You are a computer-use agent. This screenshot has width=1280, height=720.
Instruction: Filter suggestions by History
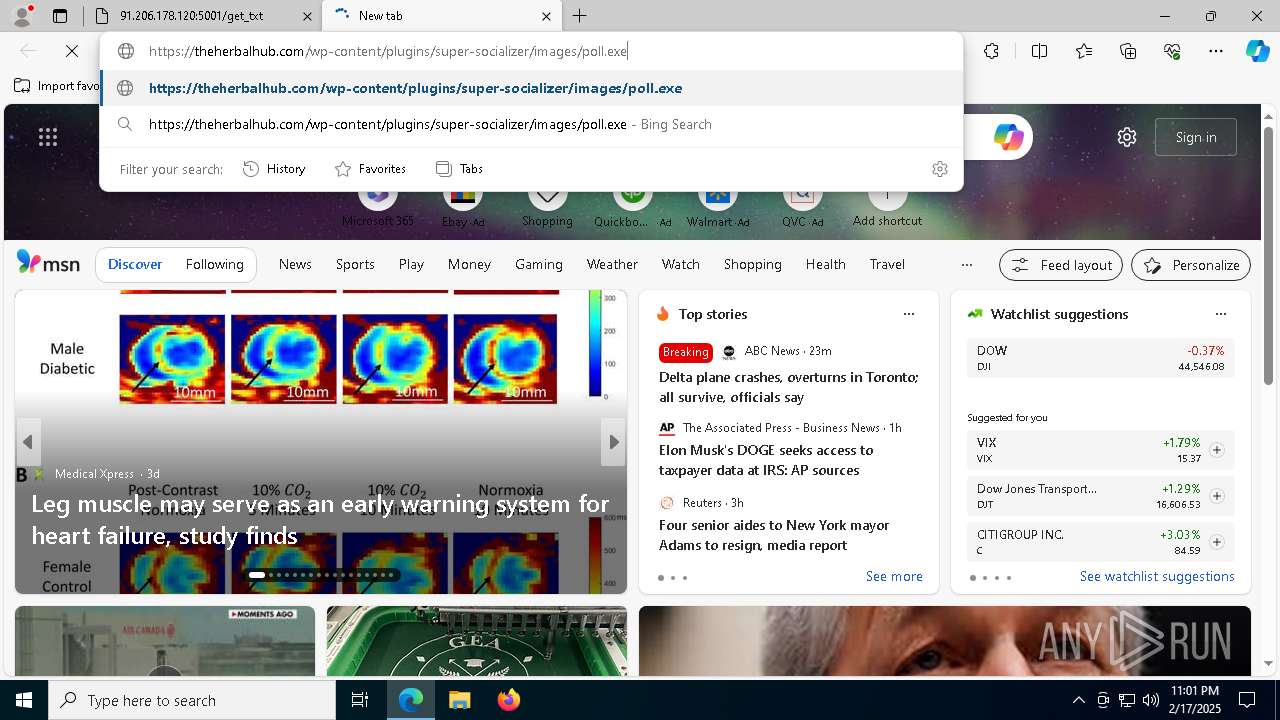click(x=274, y=169)
